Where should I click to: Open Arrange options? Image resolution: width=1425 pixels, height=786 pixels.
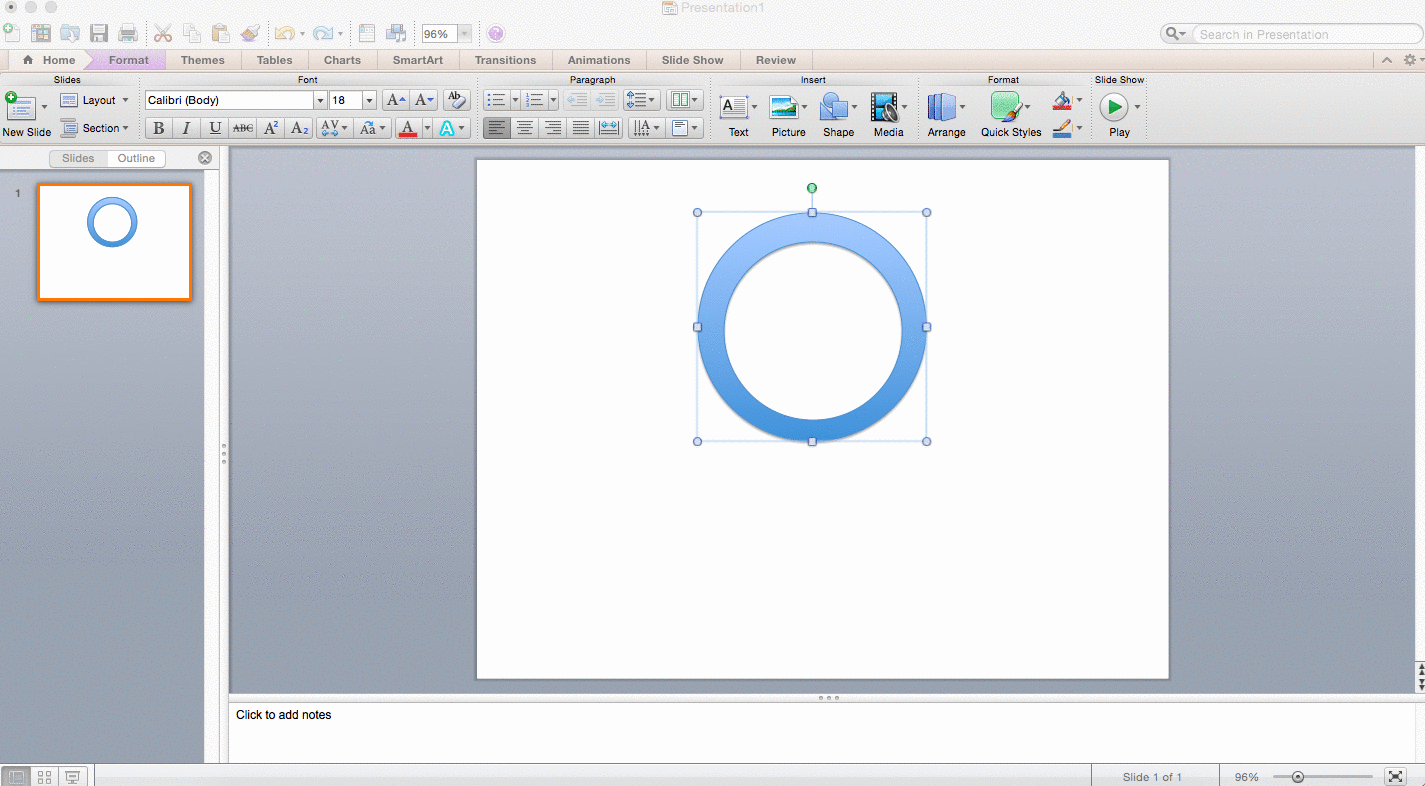[946, 115]
